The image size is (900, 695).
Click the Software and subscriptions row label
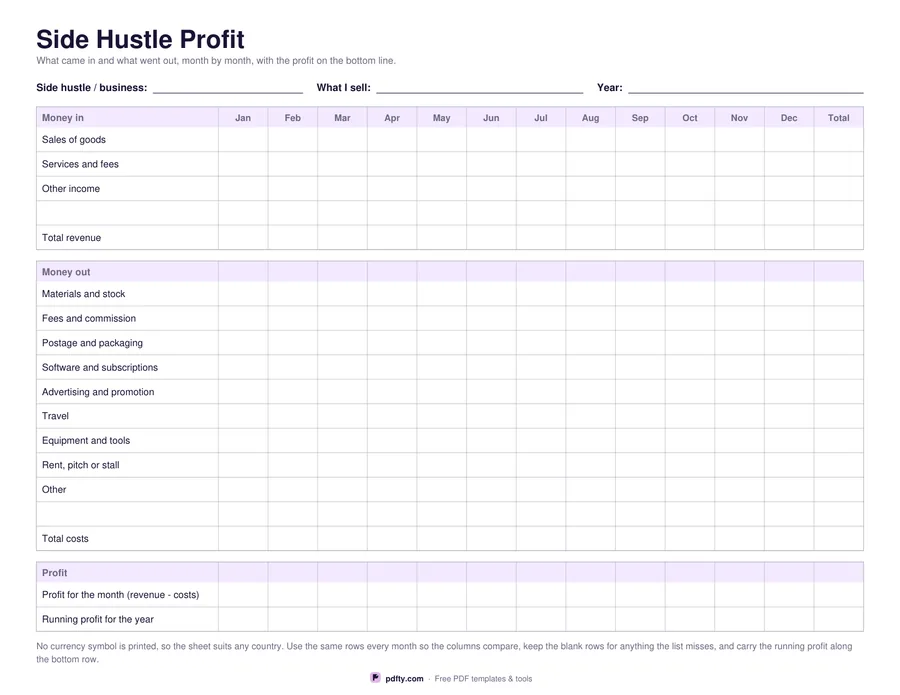pos(100,367)
